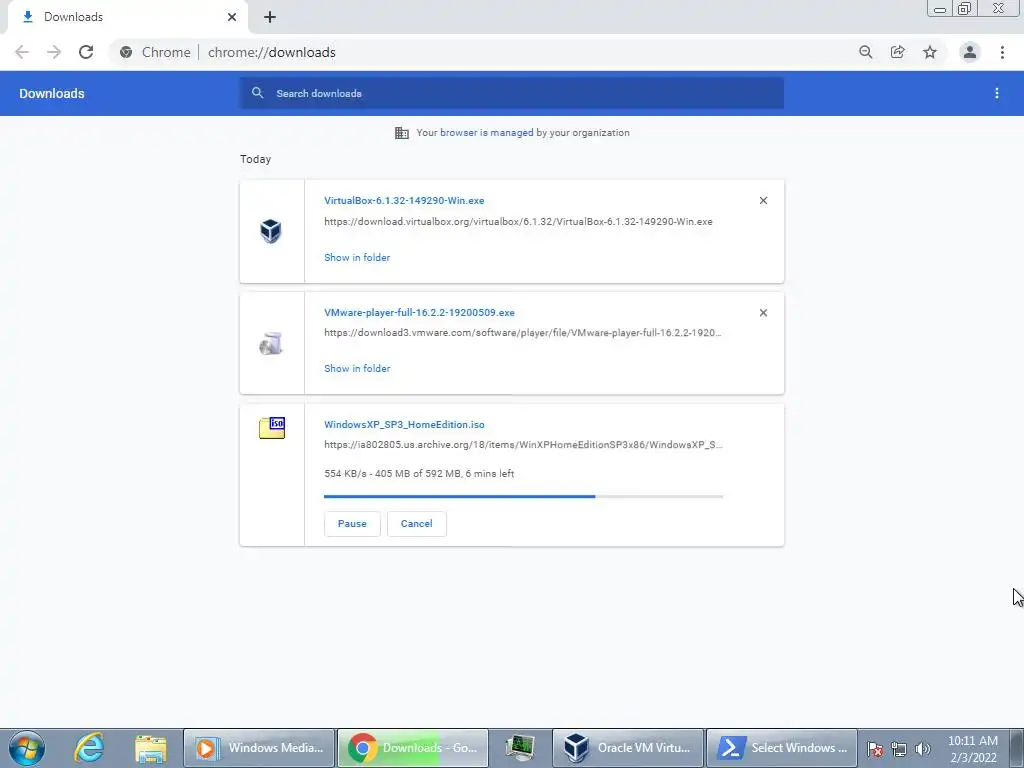
Task: Click the '554 KB/s - 405 MB of 592 MB' status
Action: [419, 473]
